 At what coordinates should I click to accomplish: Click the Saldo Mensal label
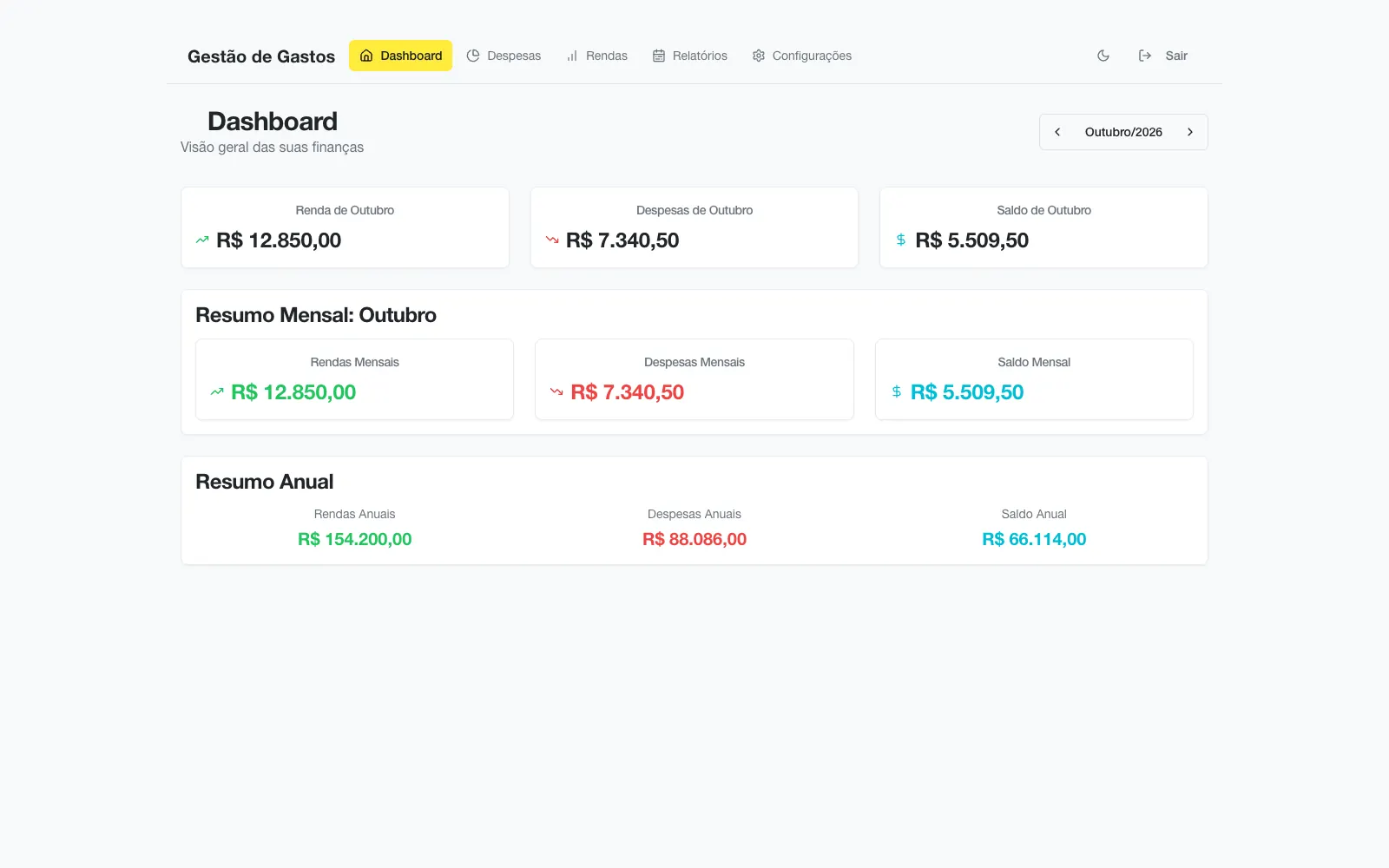(x=1034, y=362)
